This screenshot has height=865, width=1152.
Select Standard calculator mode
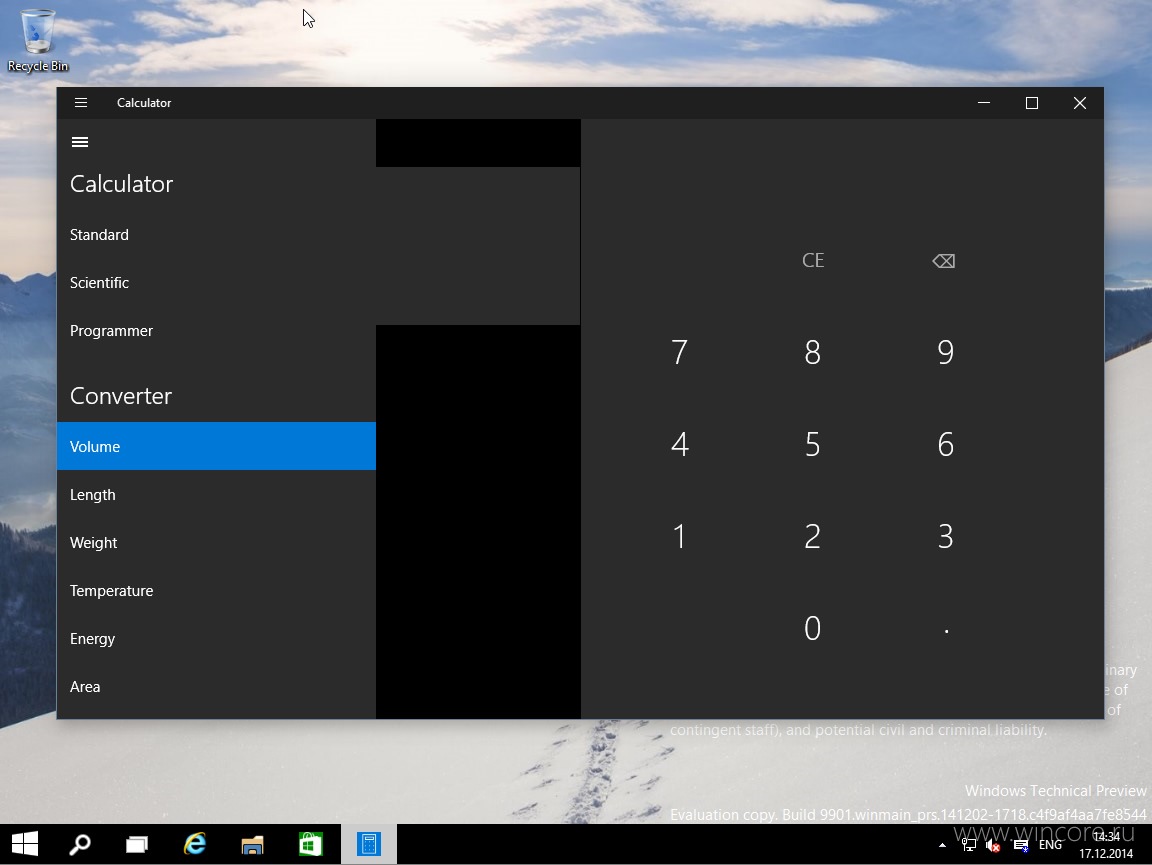pyautogui.click(x=216, y=235)
